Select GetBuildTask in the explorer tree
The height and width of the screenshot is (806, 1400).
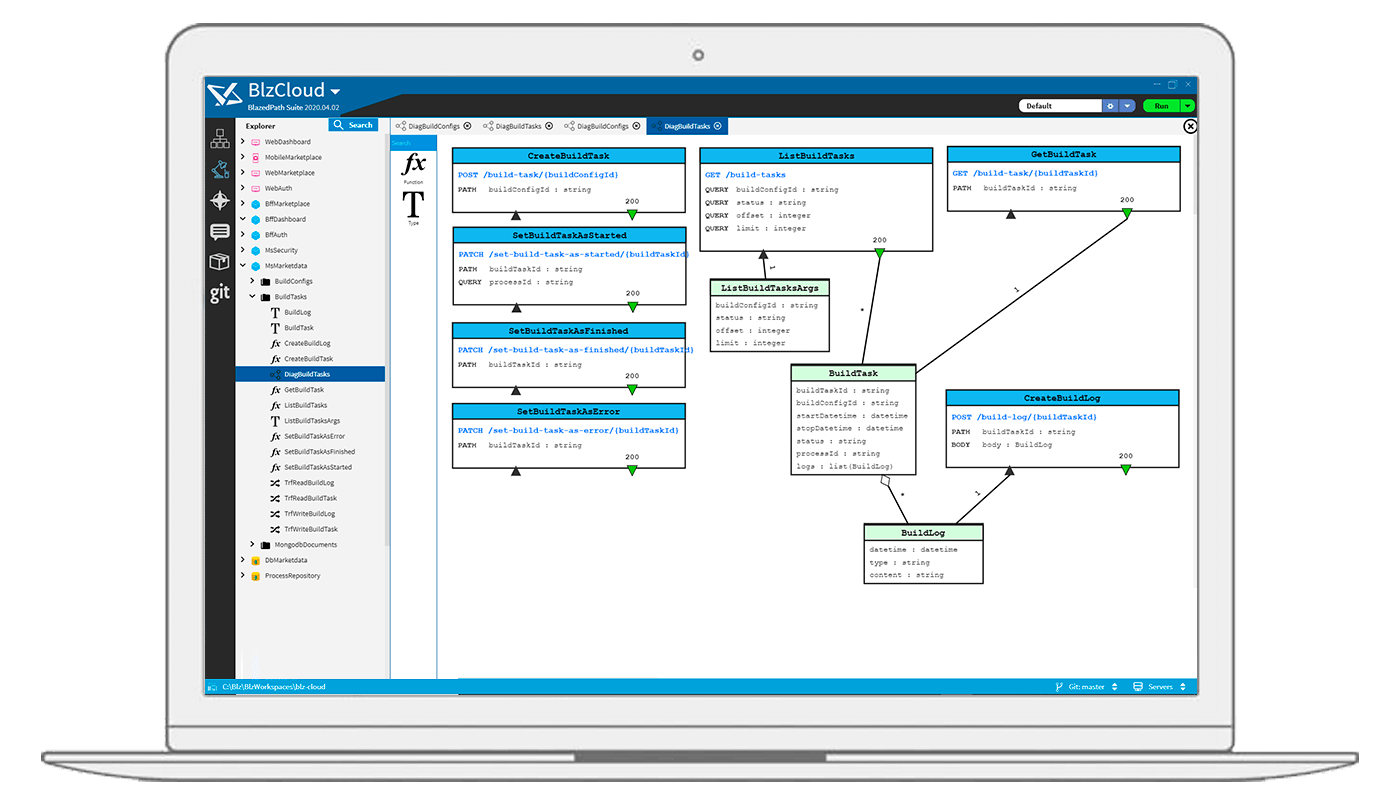tap(304, 390)
